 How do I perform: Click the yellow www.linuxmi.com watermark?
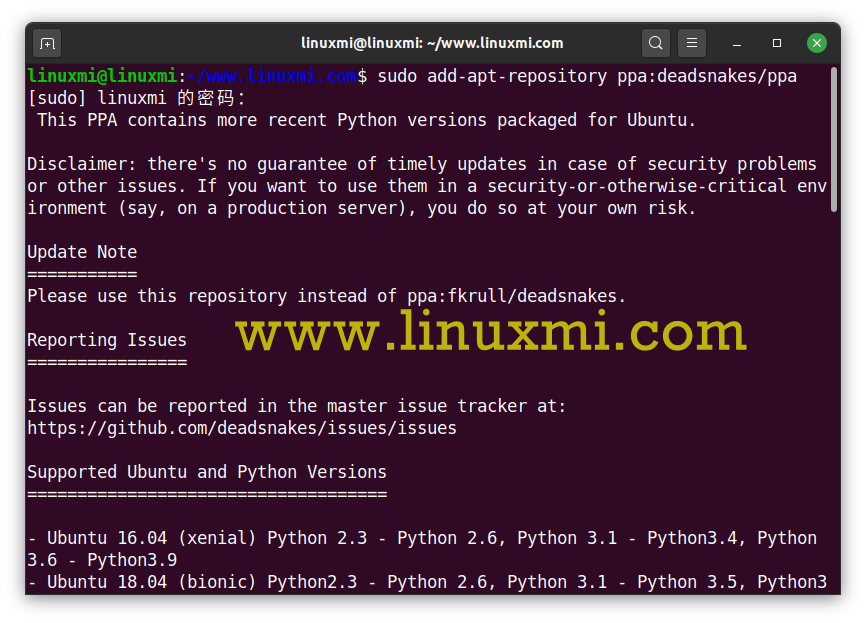491,333
